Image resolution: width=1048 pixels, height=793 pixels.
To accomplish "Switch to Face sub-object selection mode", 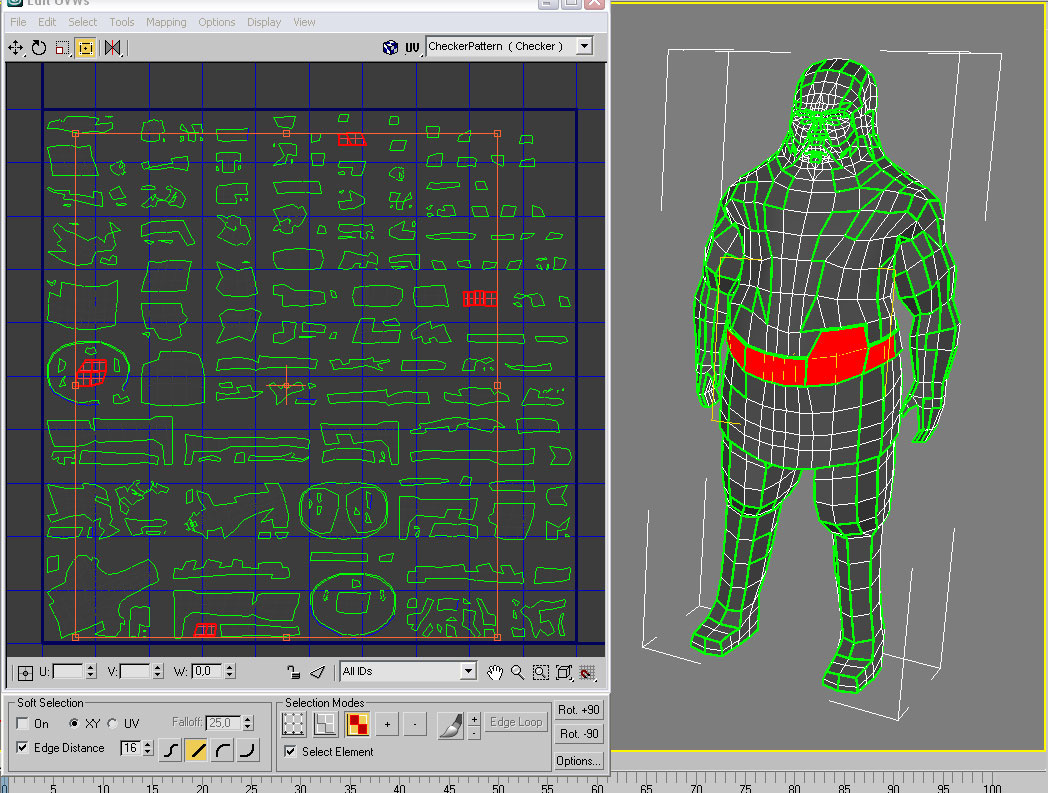I will [x=358, y=724].
